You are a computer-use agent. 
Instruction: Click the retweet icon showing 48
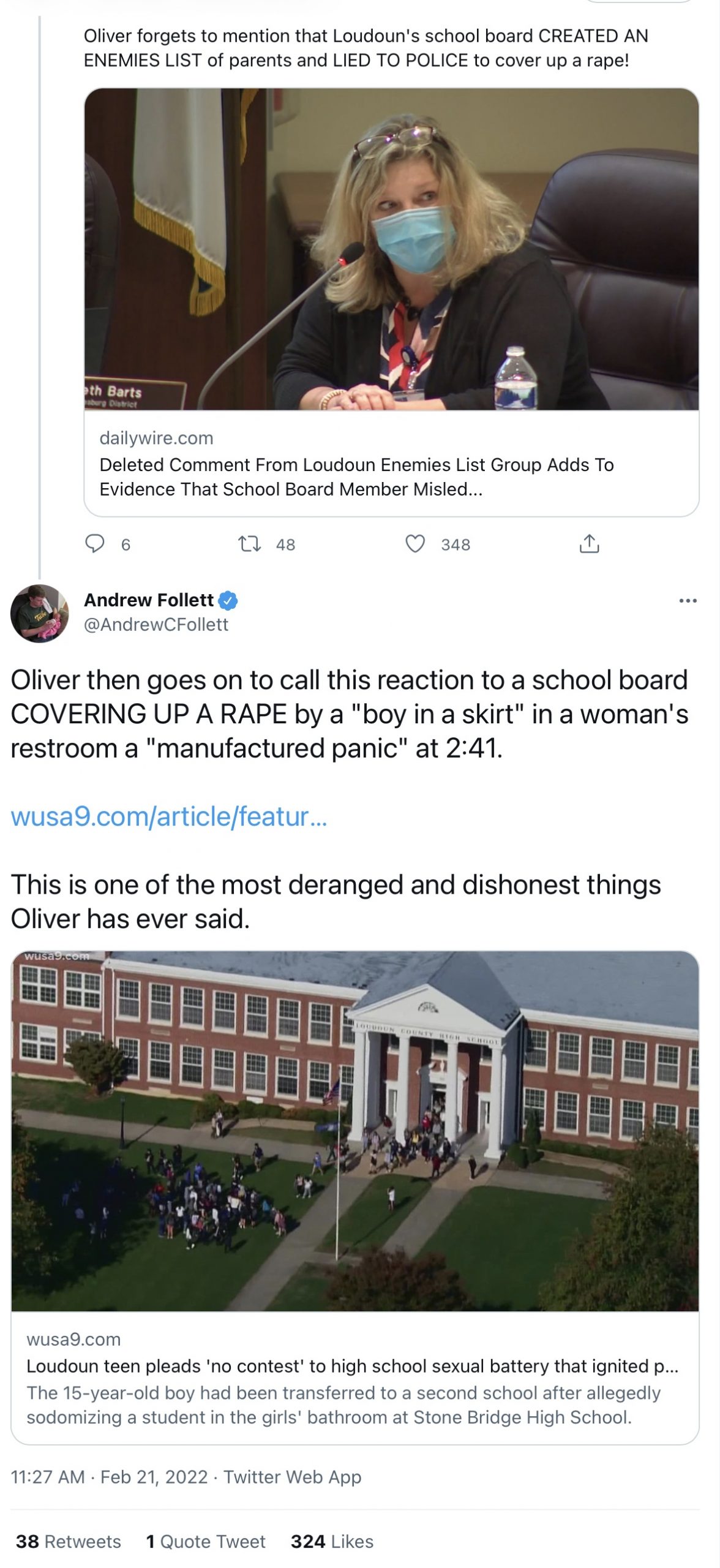tap(249, 544)
